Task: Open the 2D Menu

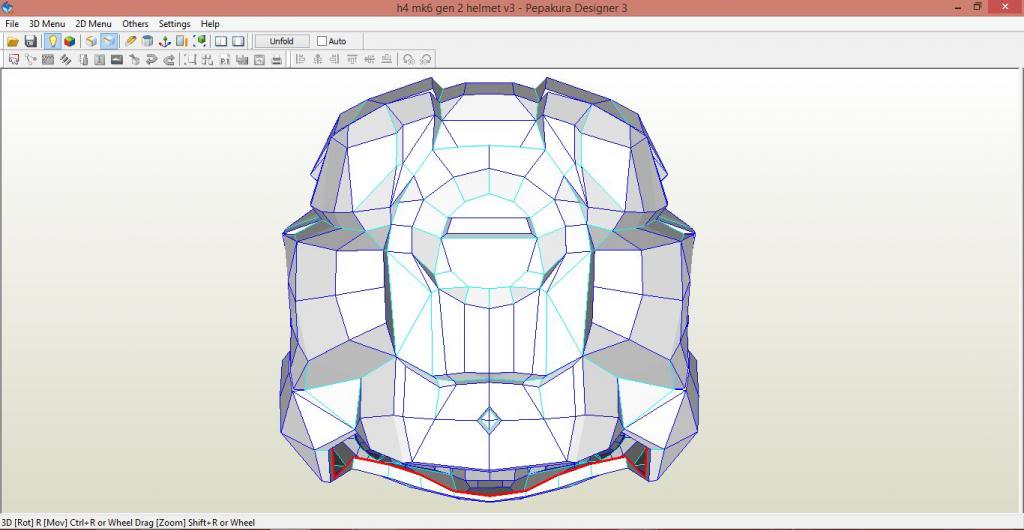Action: point(93,23)
